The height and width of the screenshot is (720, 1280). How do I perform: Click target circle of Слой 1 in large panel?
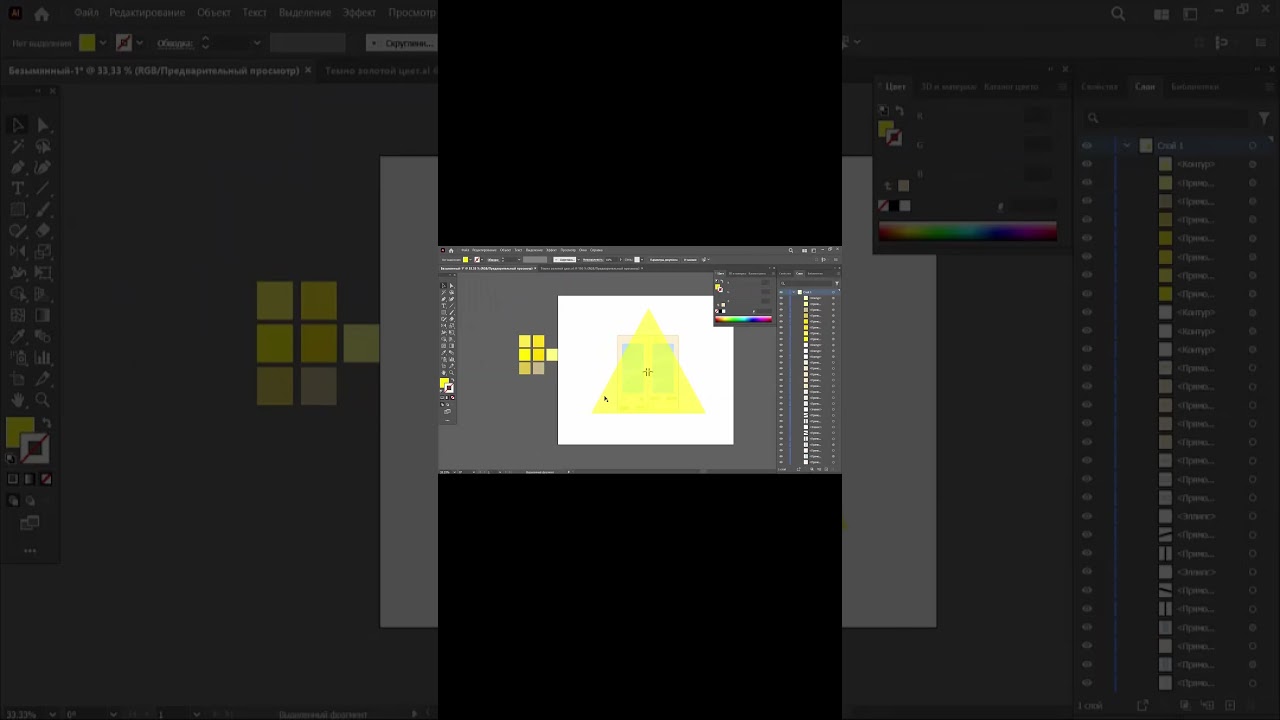tap(1252, 146)
